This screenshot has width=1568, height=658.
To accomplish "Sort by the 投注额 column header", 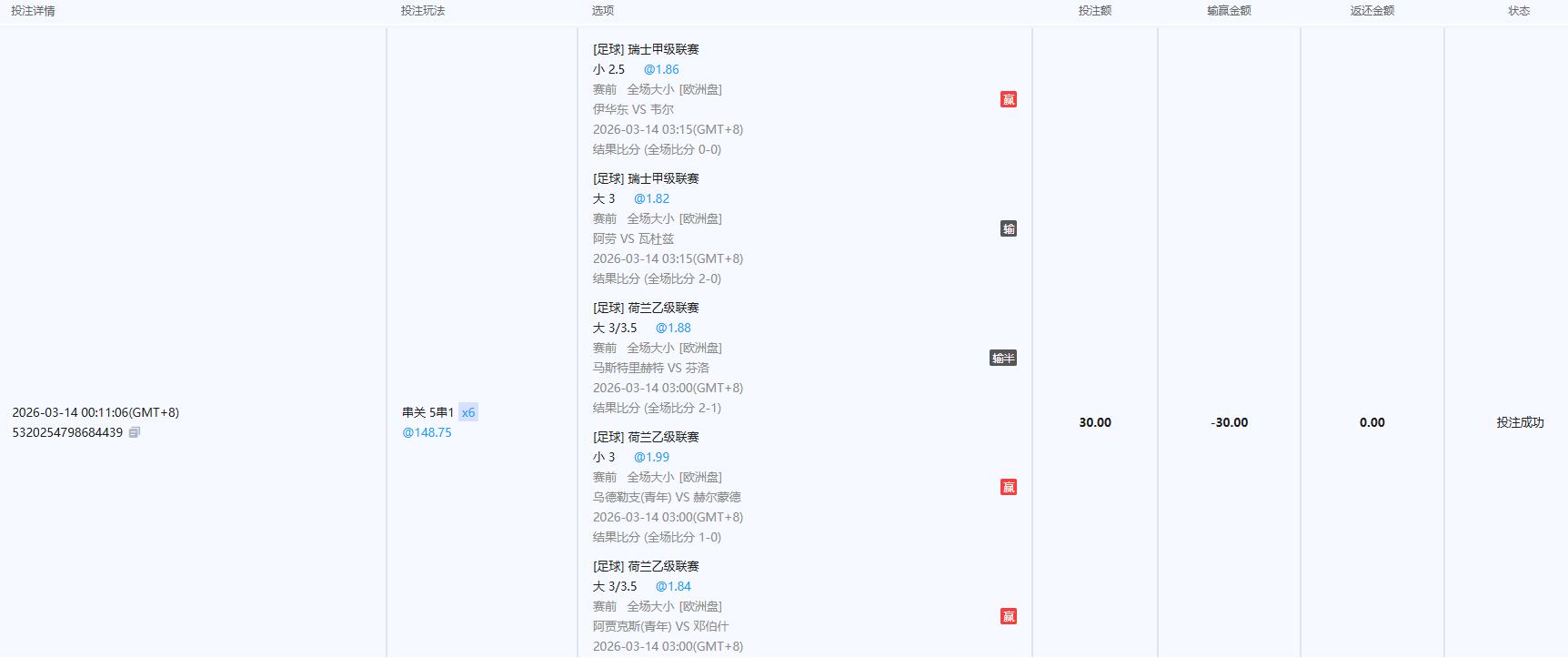I will [x=1094, y=11].
